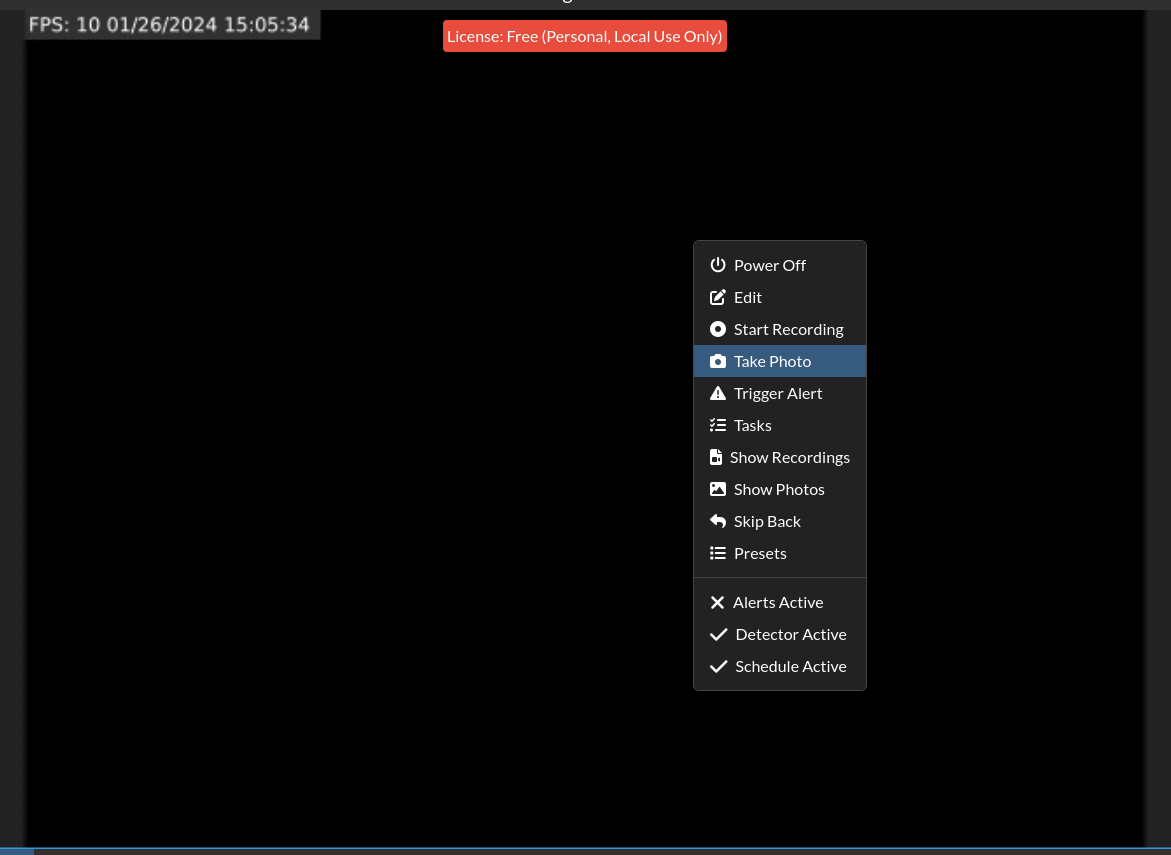
Task: Open Tasks from the context menu
Action: pos(780,426)
